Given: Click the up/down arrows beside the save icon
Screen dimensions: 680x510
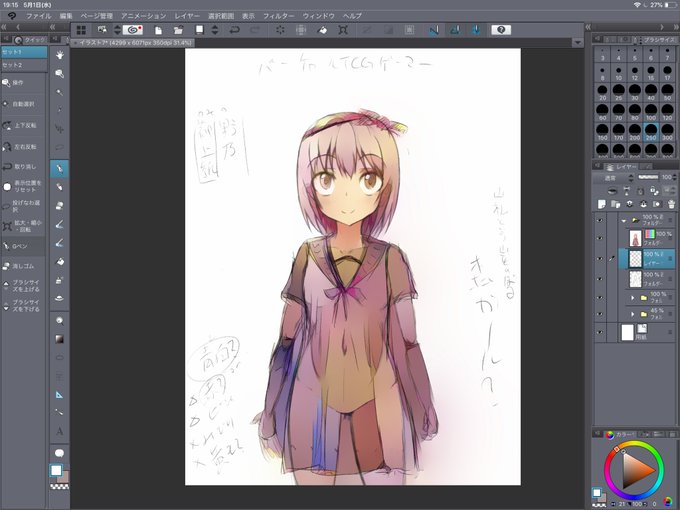Looking at the screenshot, I should [x=215, y=30].
